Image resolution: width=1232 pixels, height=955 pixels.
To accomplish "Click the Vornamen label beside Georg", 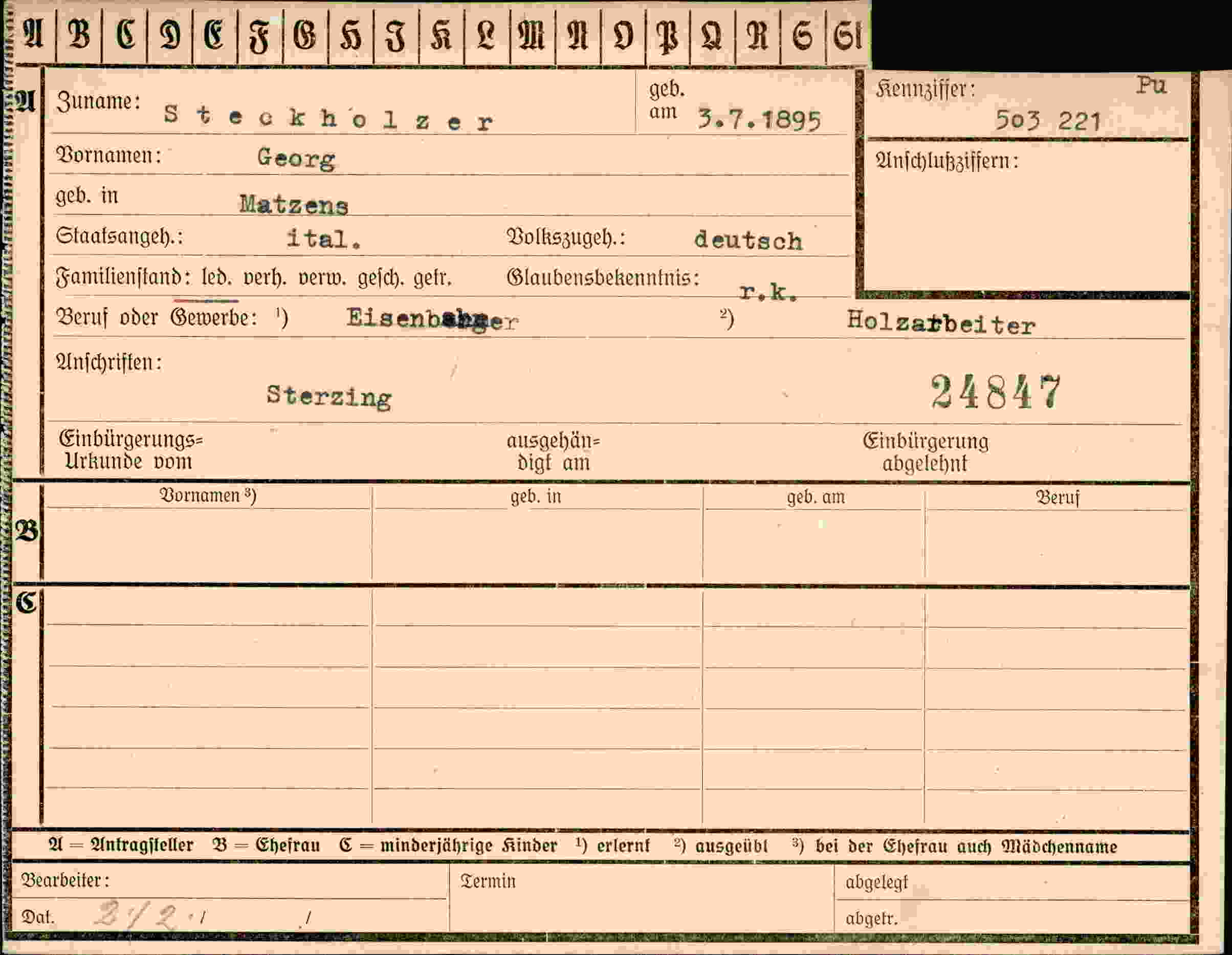I will (108, 155).
